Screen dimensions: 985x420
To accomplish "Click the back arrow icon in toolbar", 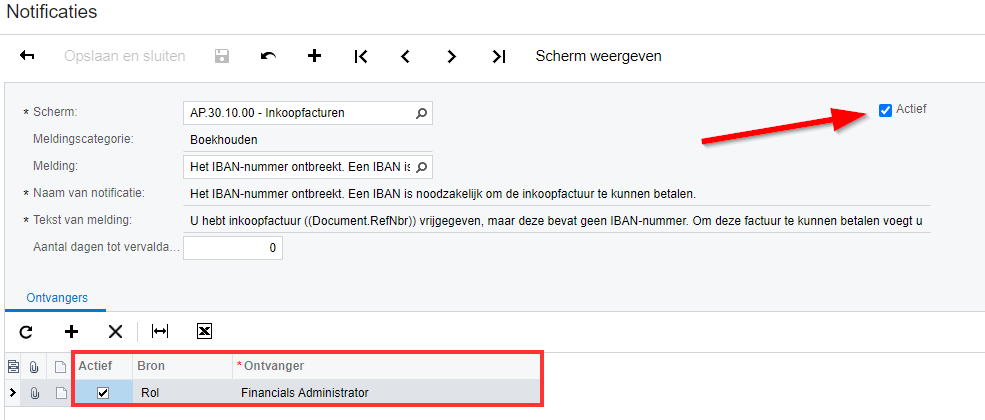I will click(28, 56).
